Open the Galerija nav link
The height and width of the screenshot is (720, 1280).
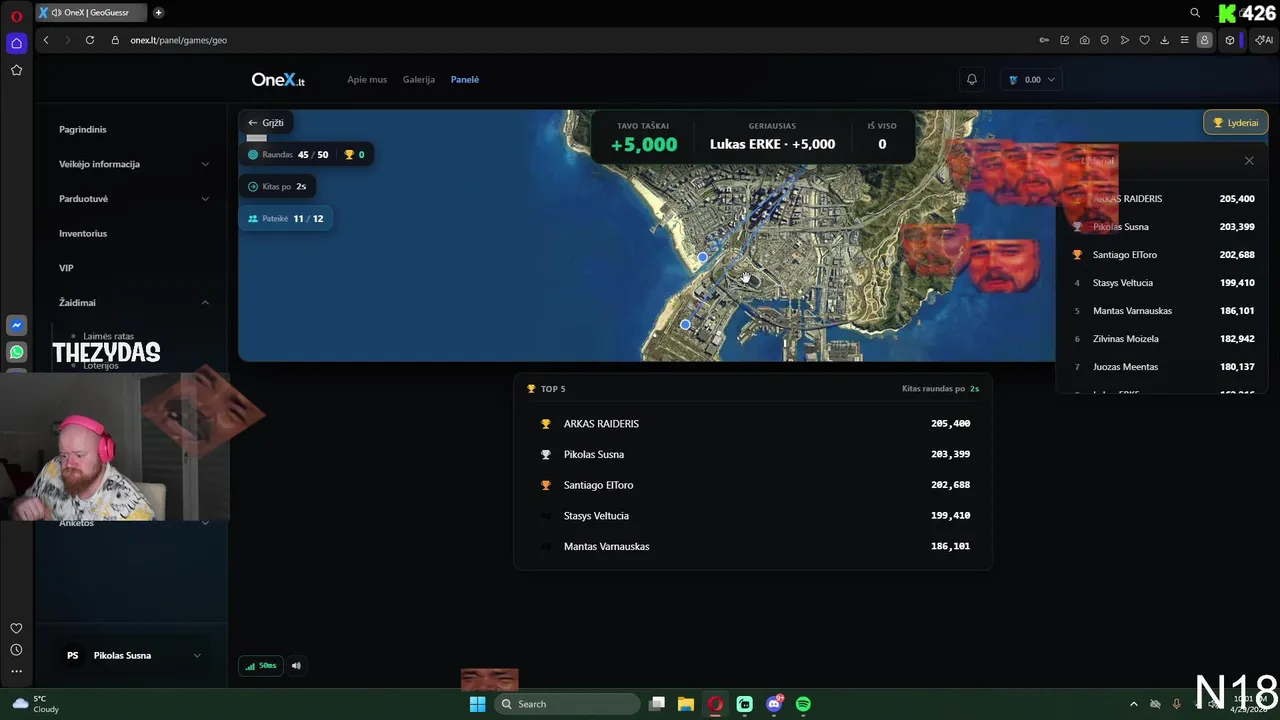click(419, 79)
